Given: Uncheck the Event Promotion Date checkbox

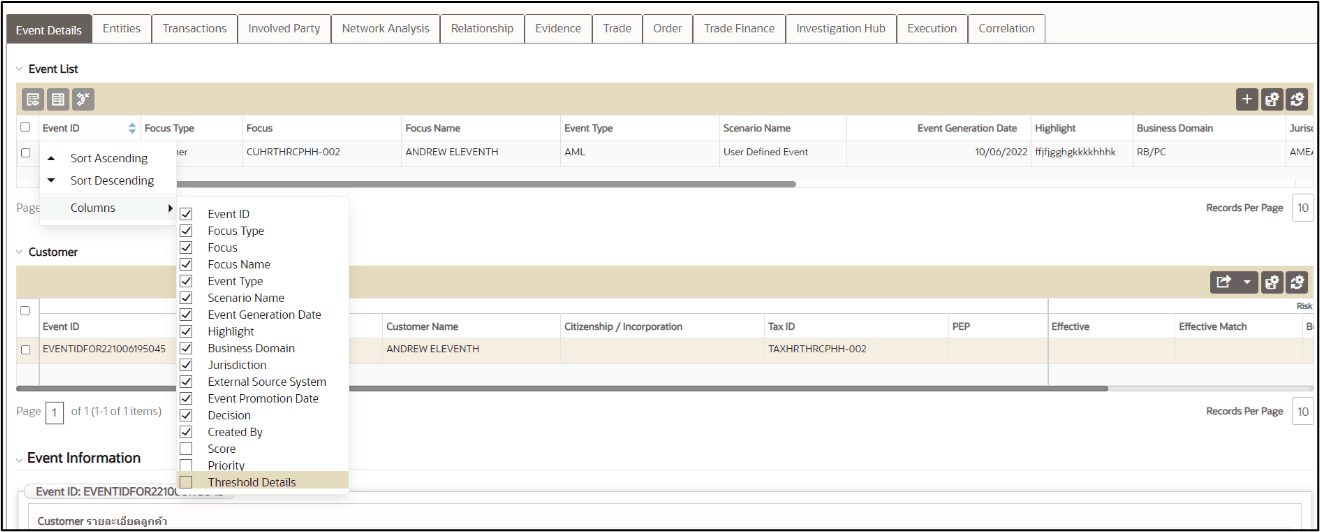Looking at the screenshot, I should coord(186,398).
